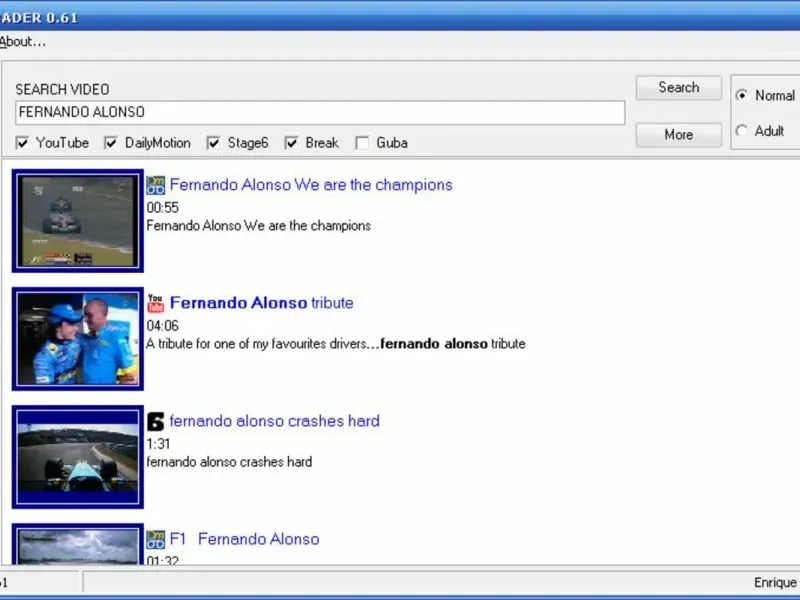Open 'fernando alonso crashes hard' link
The width and height of the screenshot is (800, 600).
tap(274, 421)
